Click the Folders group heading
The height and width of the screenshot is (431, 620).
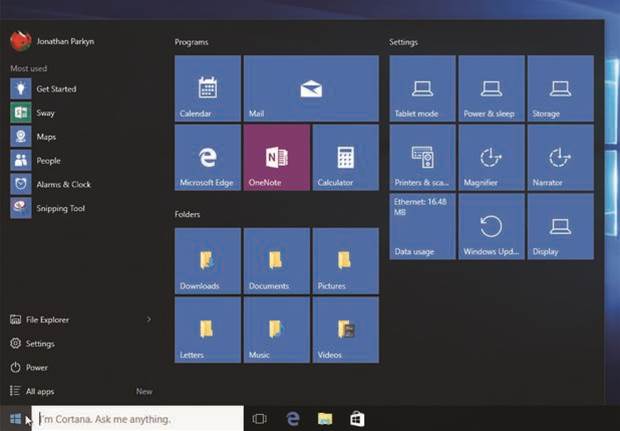point(187,214)
